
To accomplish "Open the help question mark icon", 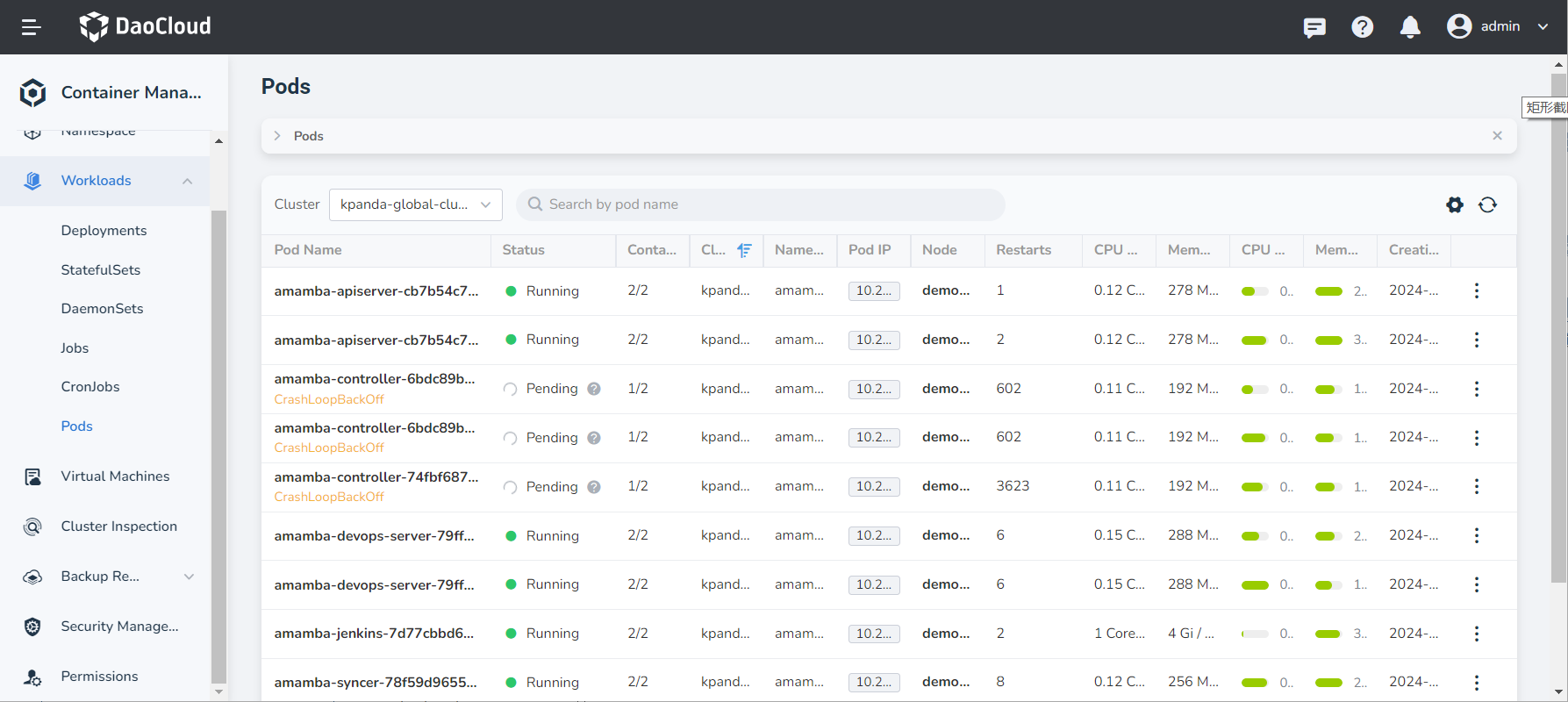I will point(1362,27).
